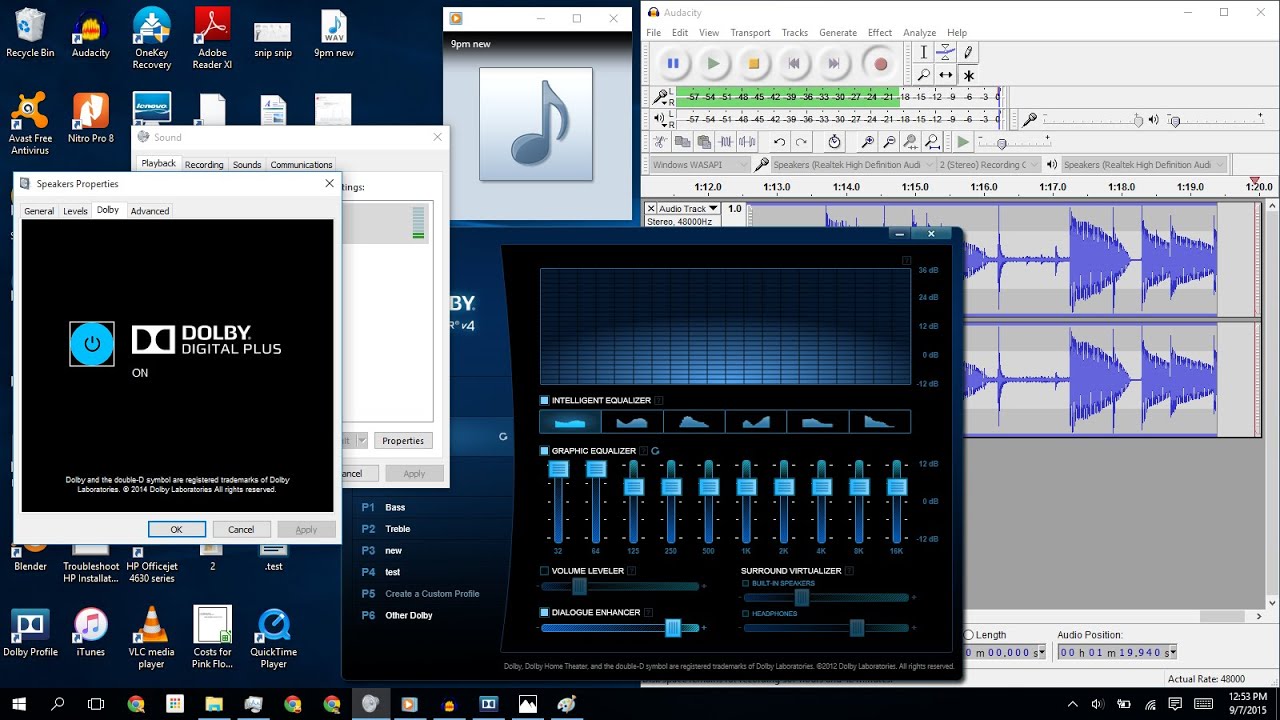
Task: Select the Time Shift tool
Action: pyautogui.click(x=945, y=75)
